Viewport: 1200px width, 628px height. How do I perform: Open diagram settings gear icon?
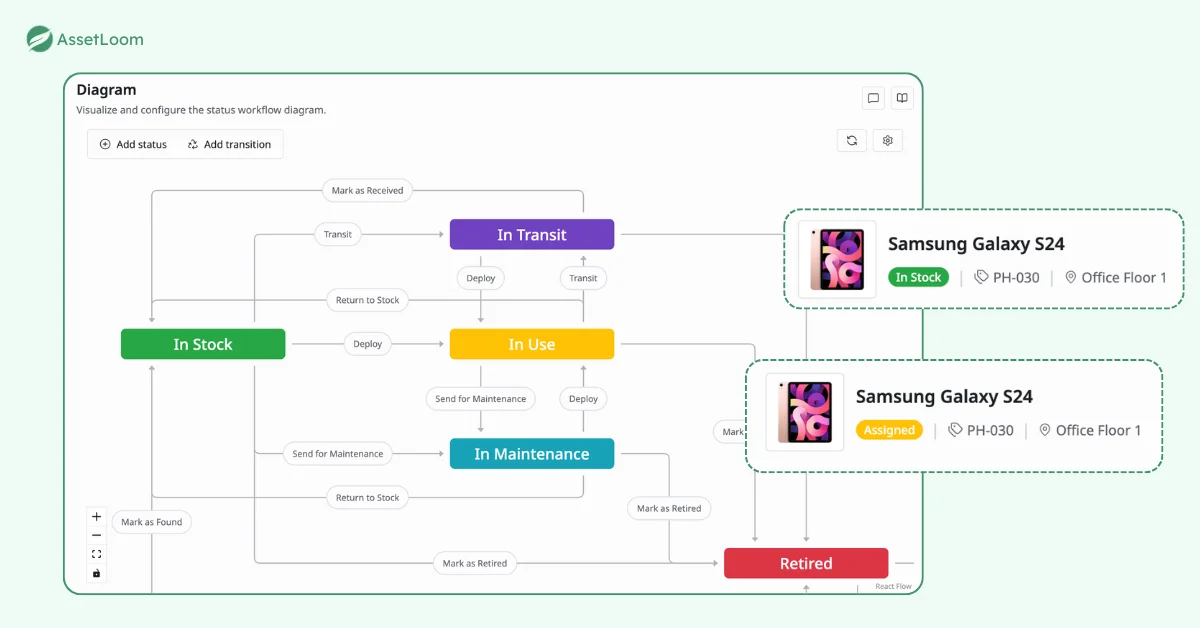click(x=888, y=141)
